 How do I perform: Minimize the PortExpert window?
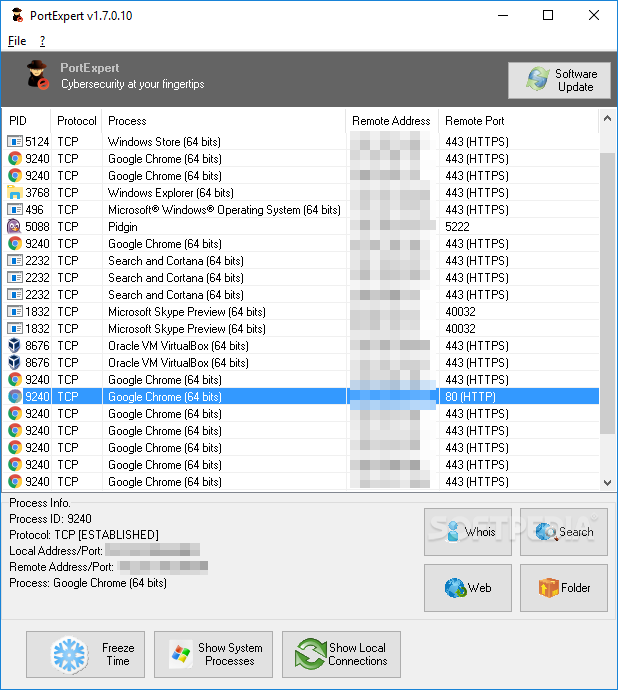click(503, 15)
